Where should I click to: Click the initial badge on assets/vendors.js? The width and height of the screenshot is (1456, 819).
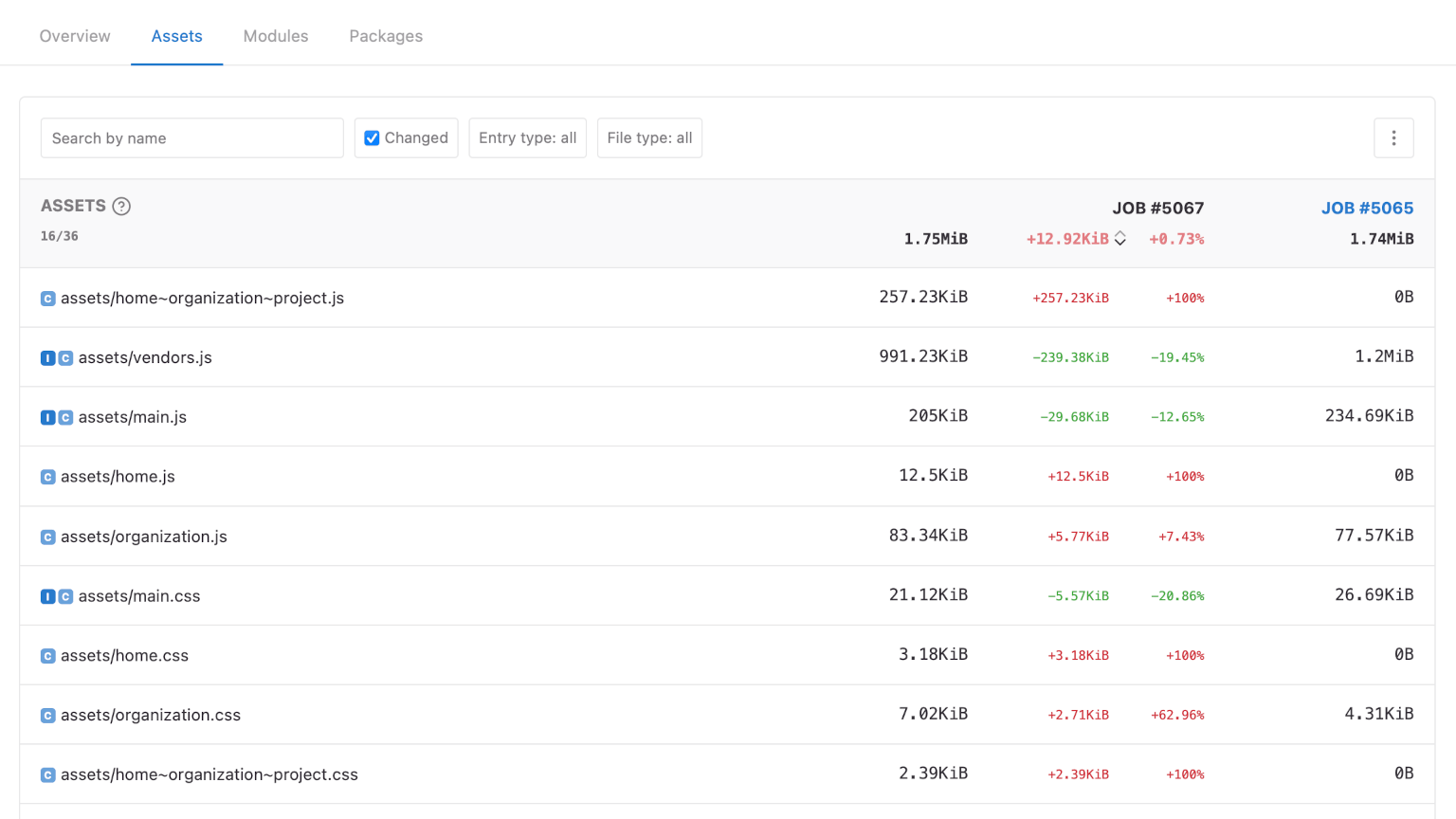(47, 358)
